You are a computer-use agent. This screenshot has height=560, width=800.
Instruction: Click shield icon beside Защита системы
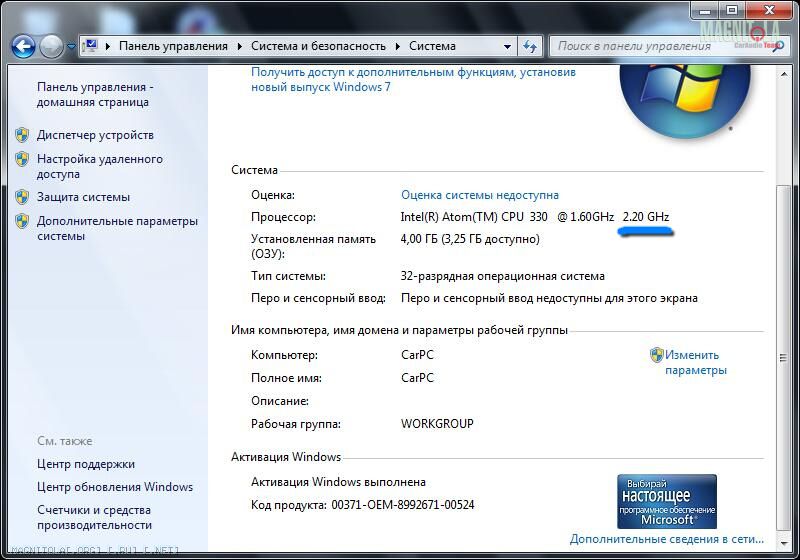click(22, 197)
